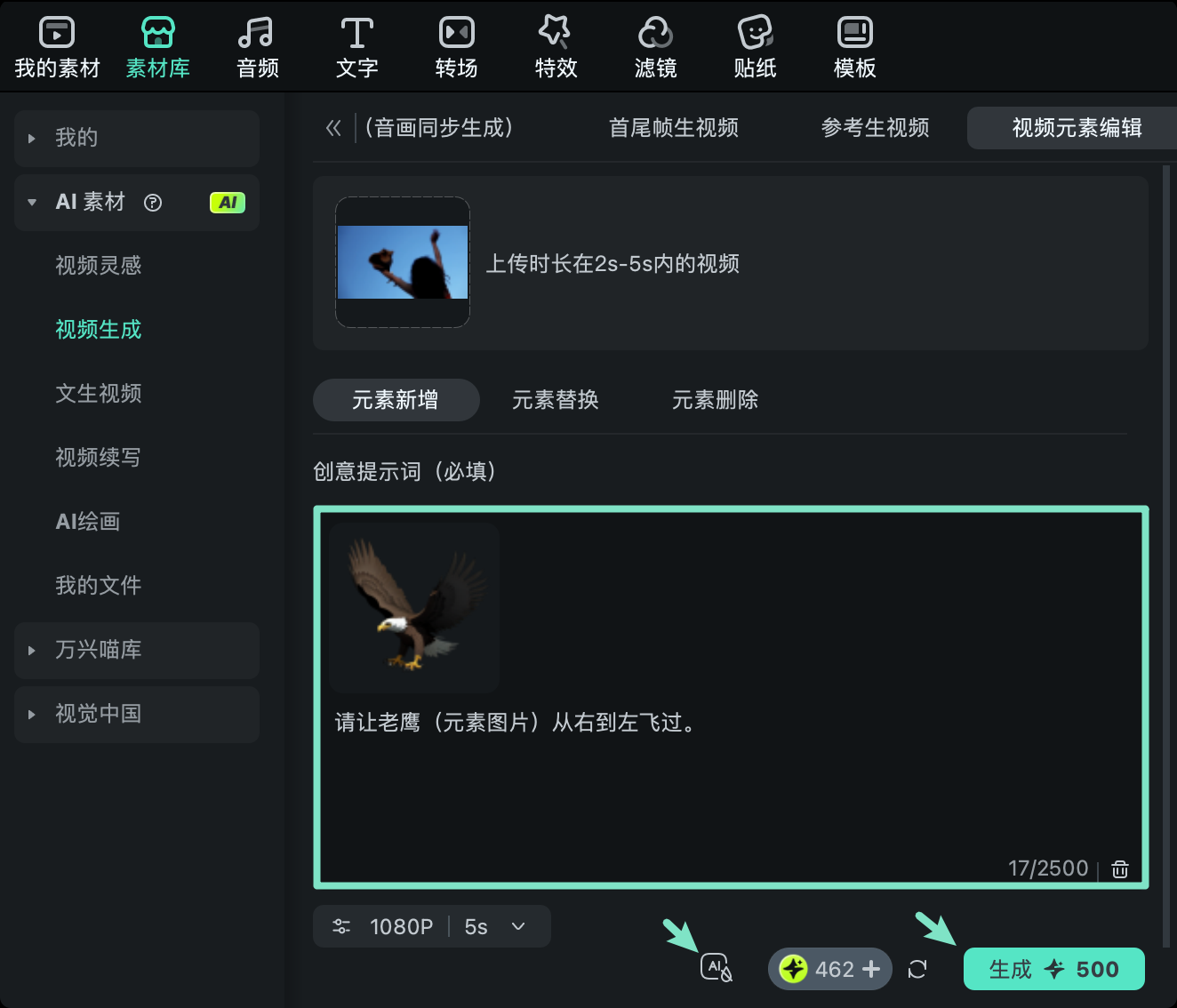Viewport: 1177px width, 1008px height.
Task: Open the 1080P 5s settings dropdown
Action: pos(431,926)
